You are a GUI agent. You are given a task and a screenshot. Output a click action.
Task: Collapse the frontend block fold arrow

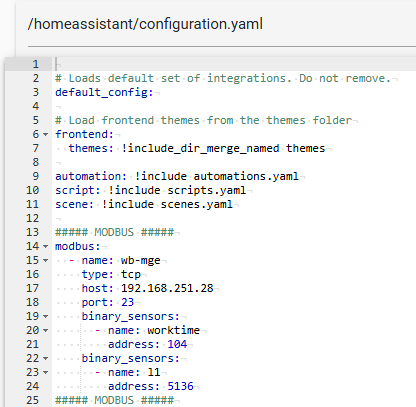coord(45,134)
